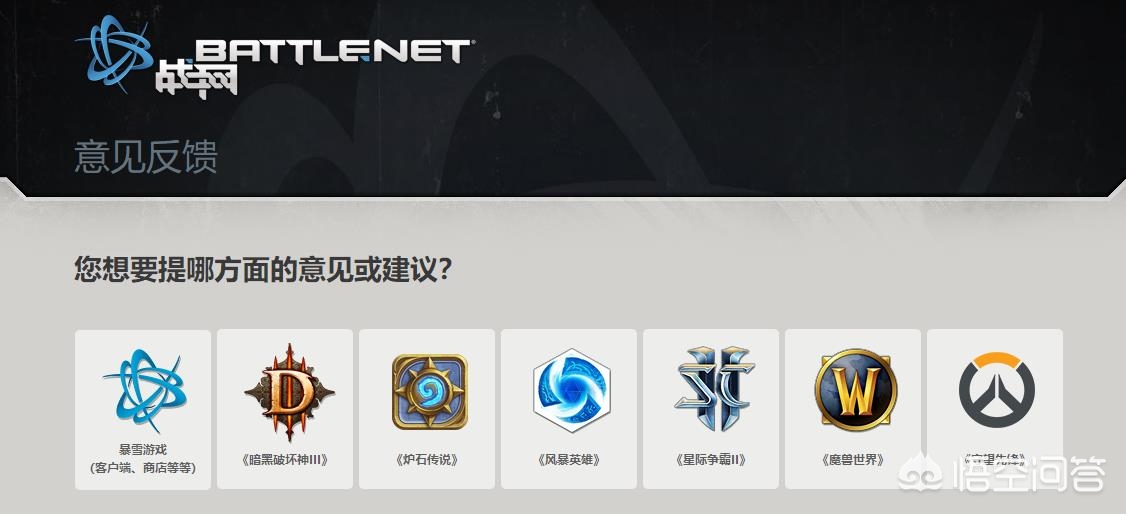The height and width of the screenshot is (514, 1126).
Task: Click the 《炉石传说》 label
Action: point(427,459)
